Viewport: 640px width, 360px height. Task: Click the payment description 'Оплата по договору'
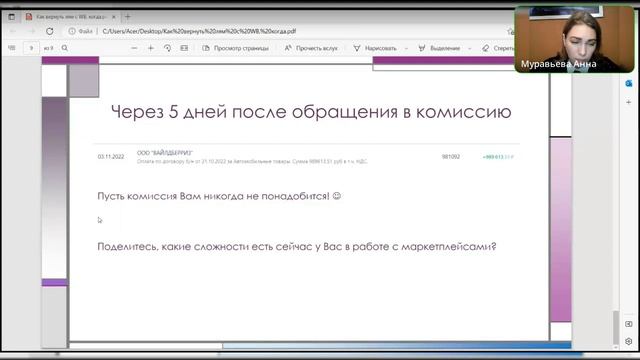click(252, 162)
